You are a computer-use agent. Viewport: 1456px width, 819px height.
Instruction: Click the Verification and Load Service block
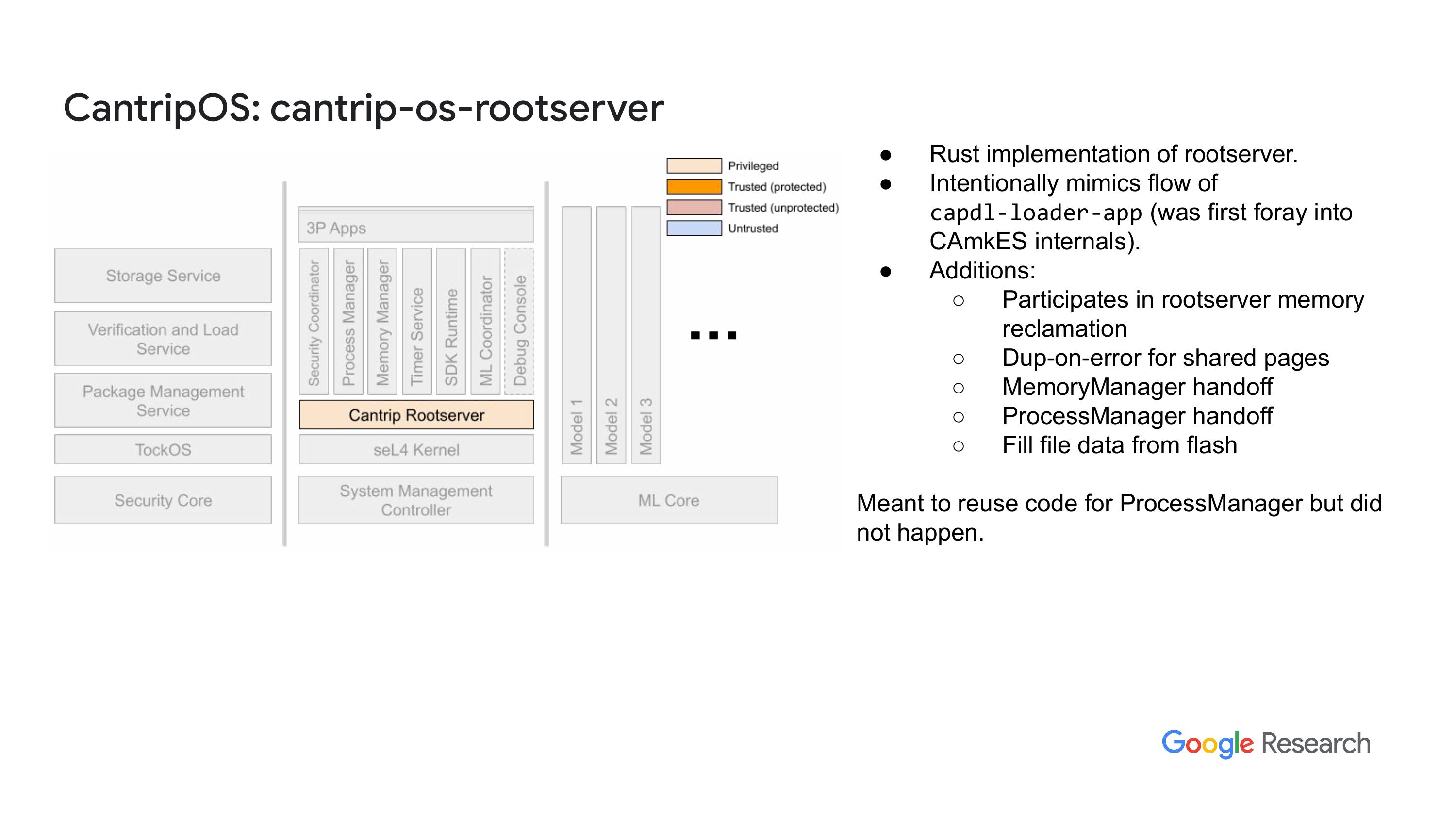pyautogui.click(x=163, y=339)
